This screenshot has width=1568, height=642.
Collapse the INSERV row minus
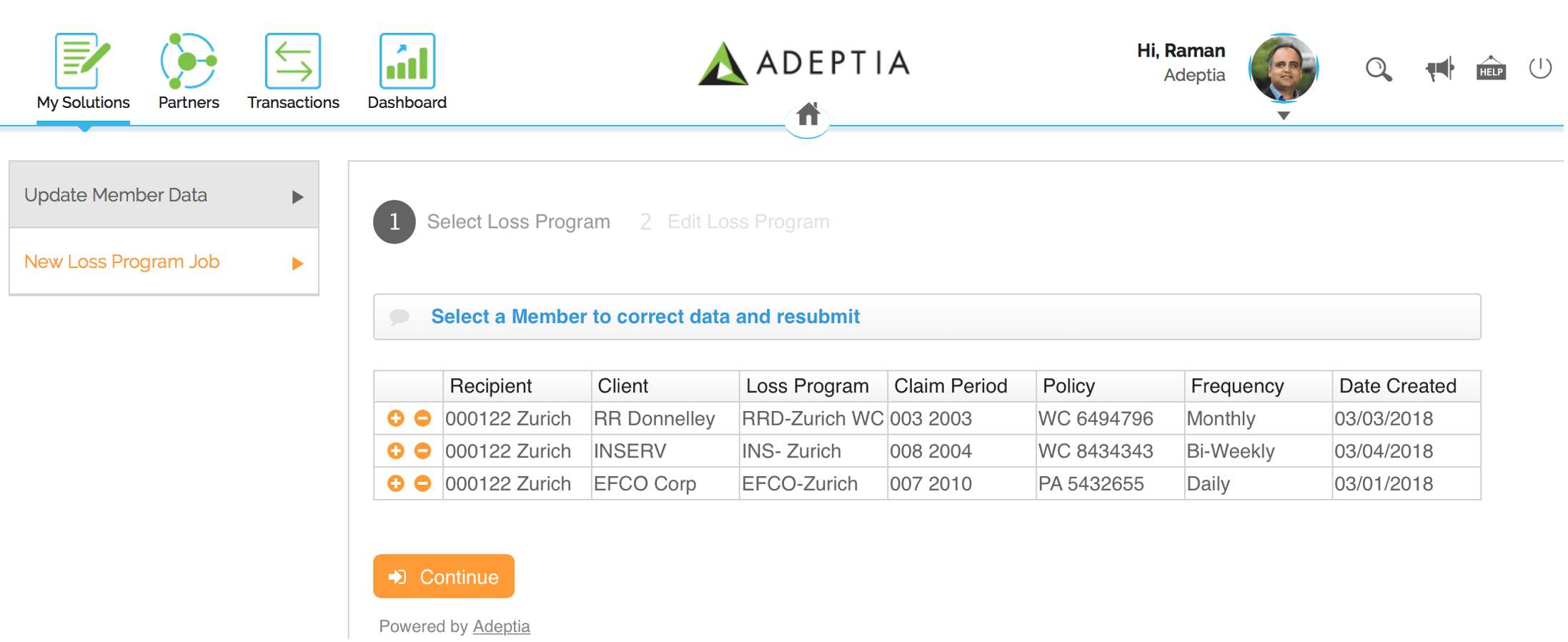423,451
